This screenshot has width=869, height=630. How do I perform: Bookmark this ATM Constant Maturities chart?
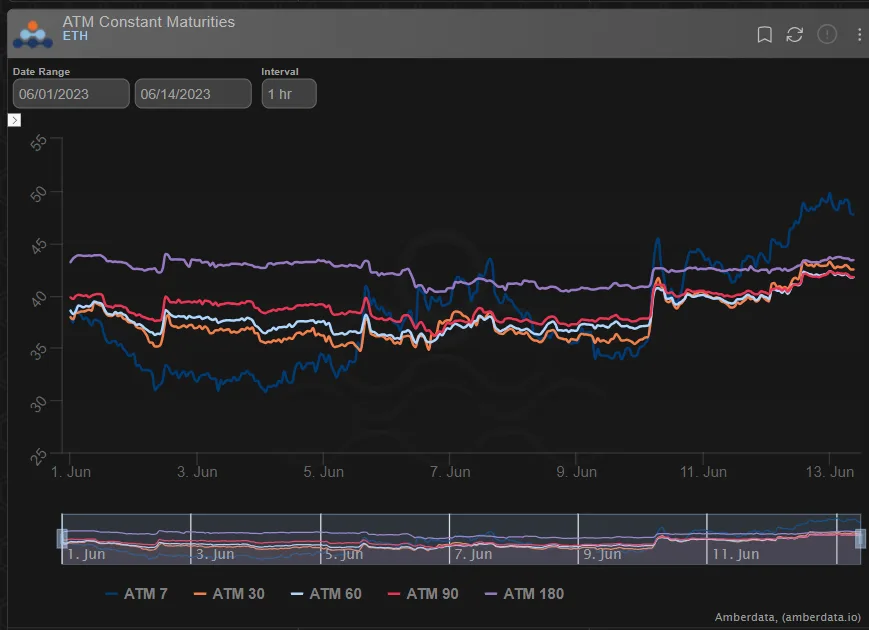[x=764, y=34]
